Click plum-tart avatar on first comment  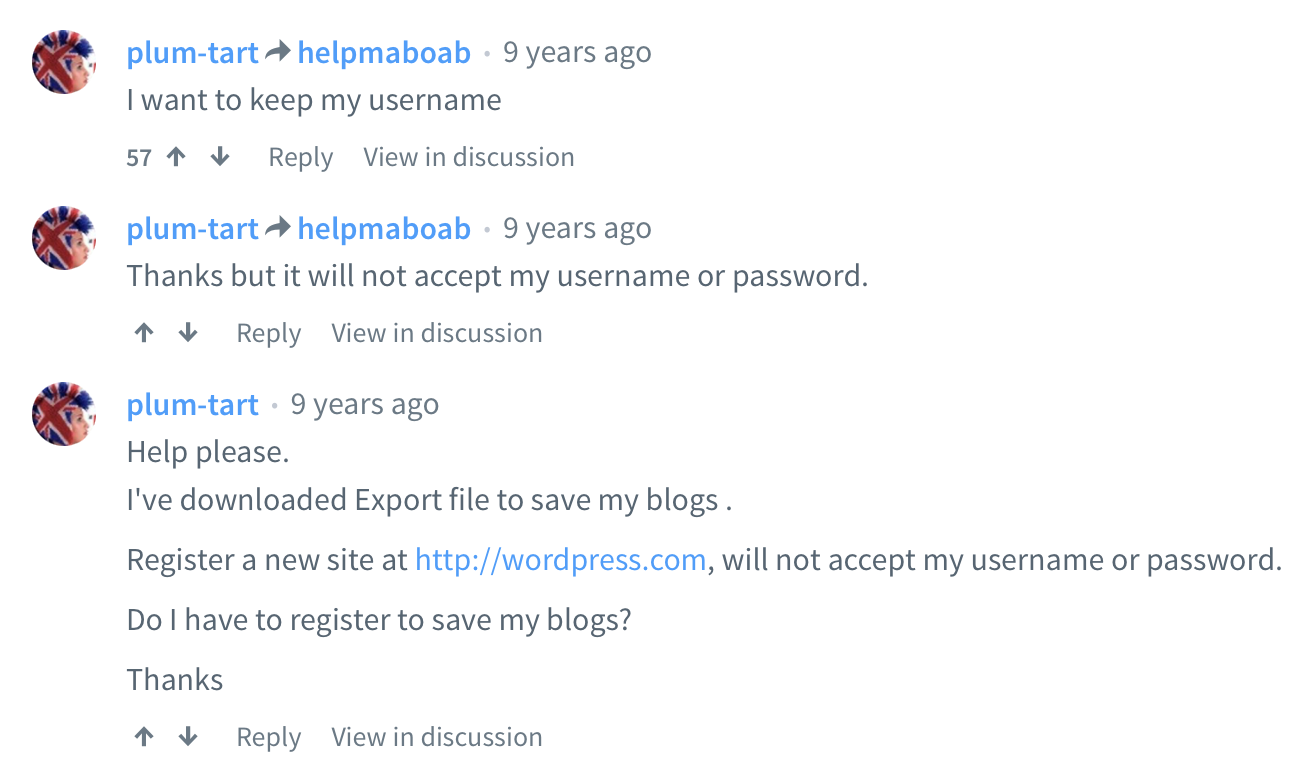click(64, 62)
